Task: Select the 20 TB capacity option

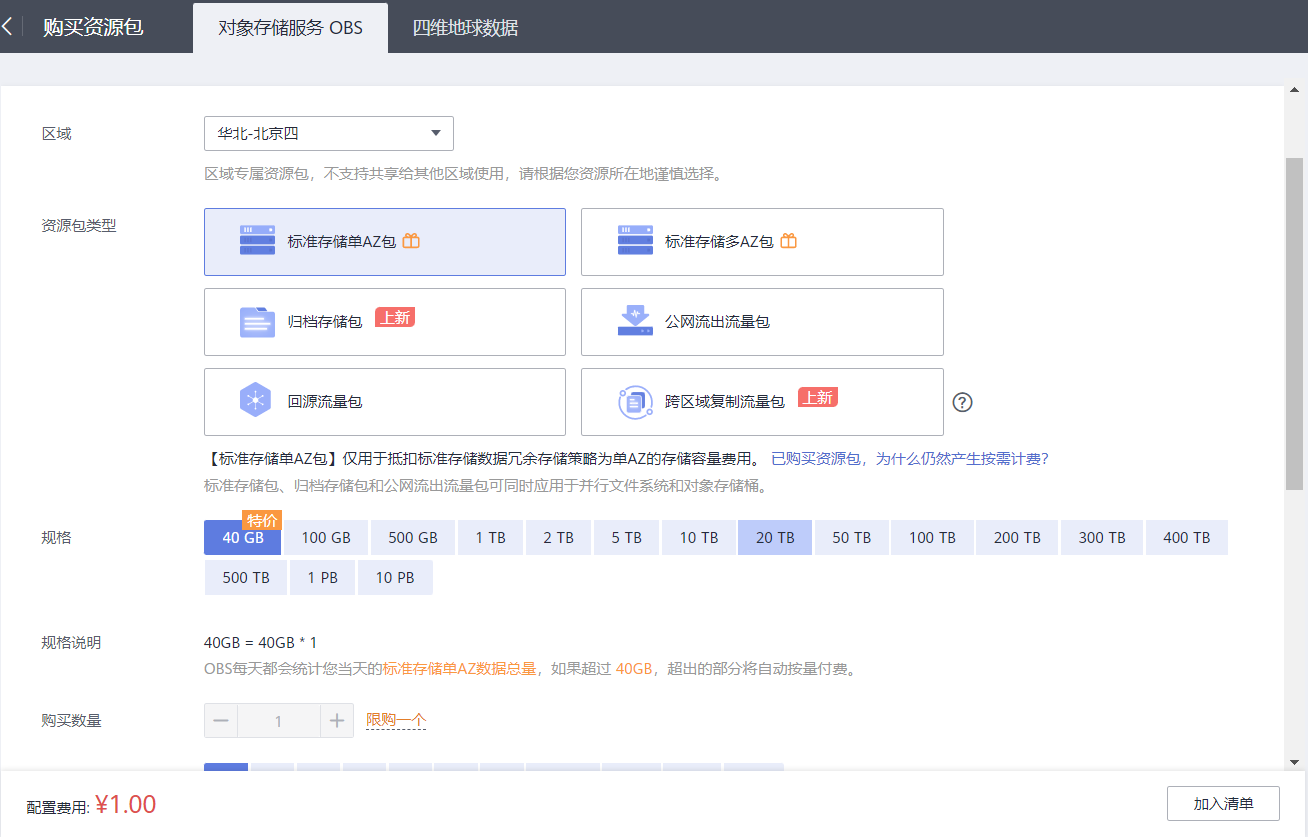Action: click(x=774, y=537)
